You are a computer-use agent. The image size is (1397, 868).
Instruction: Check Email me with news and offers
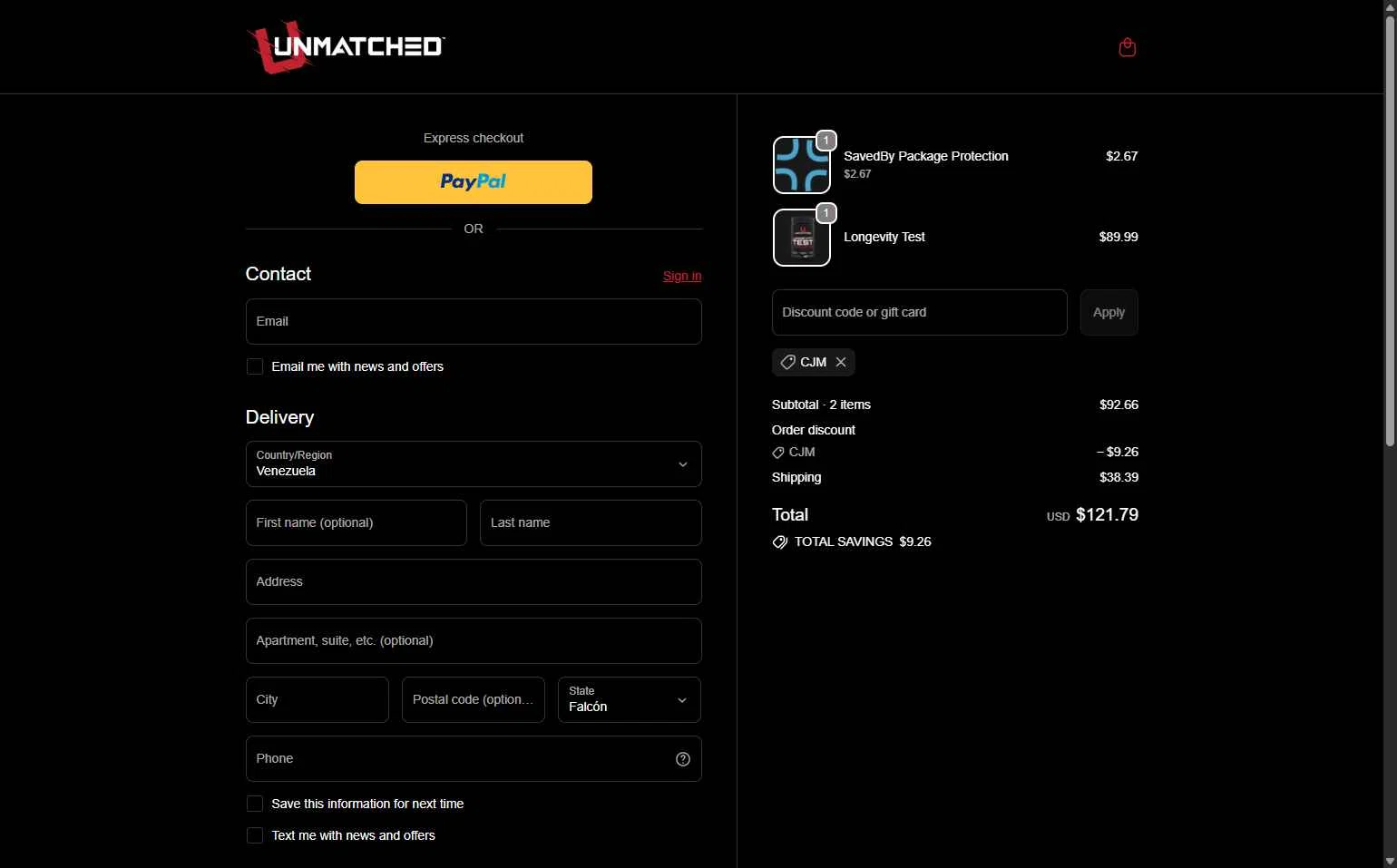point(255,366)
